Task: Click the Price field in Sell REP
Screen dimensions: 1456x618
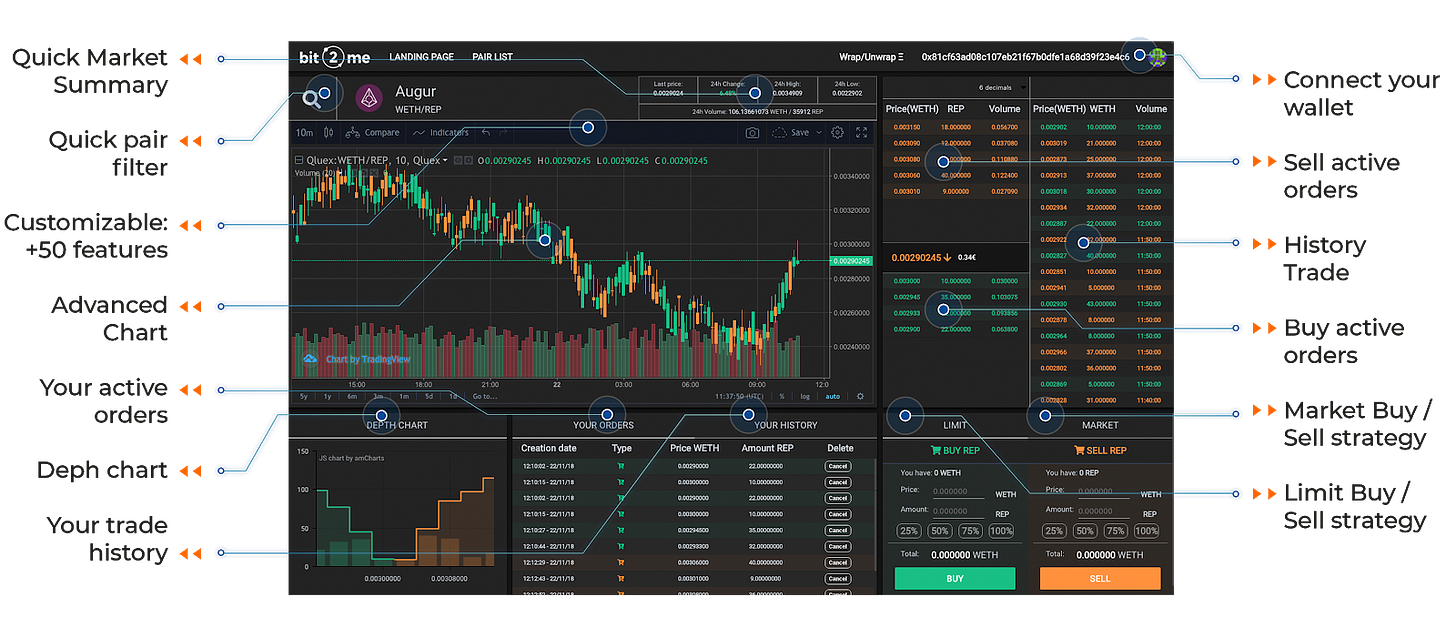Action: [x=1104, y=492]
